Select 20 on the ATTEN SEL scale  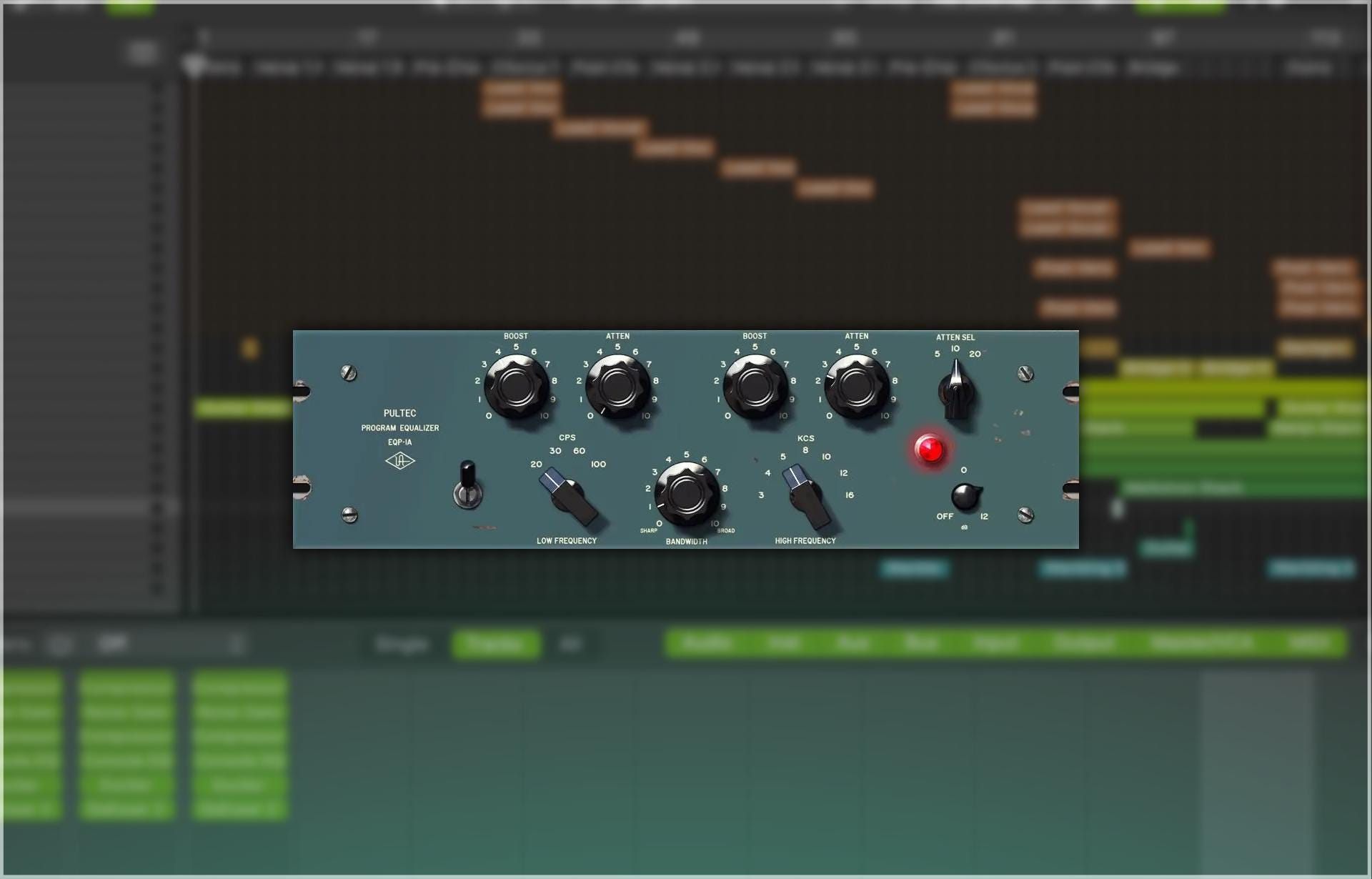click(x=975, y=354)
